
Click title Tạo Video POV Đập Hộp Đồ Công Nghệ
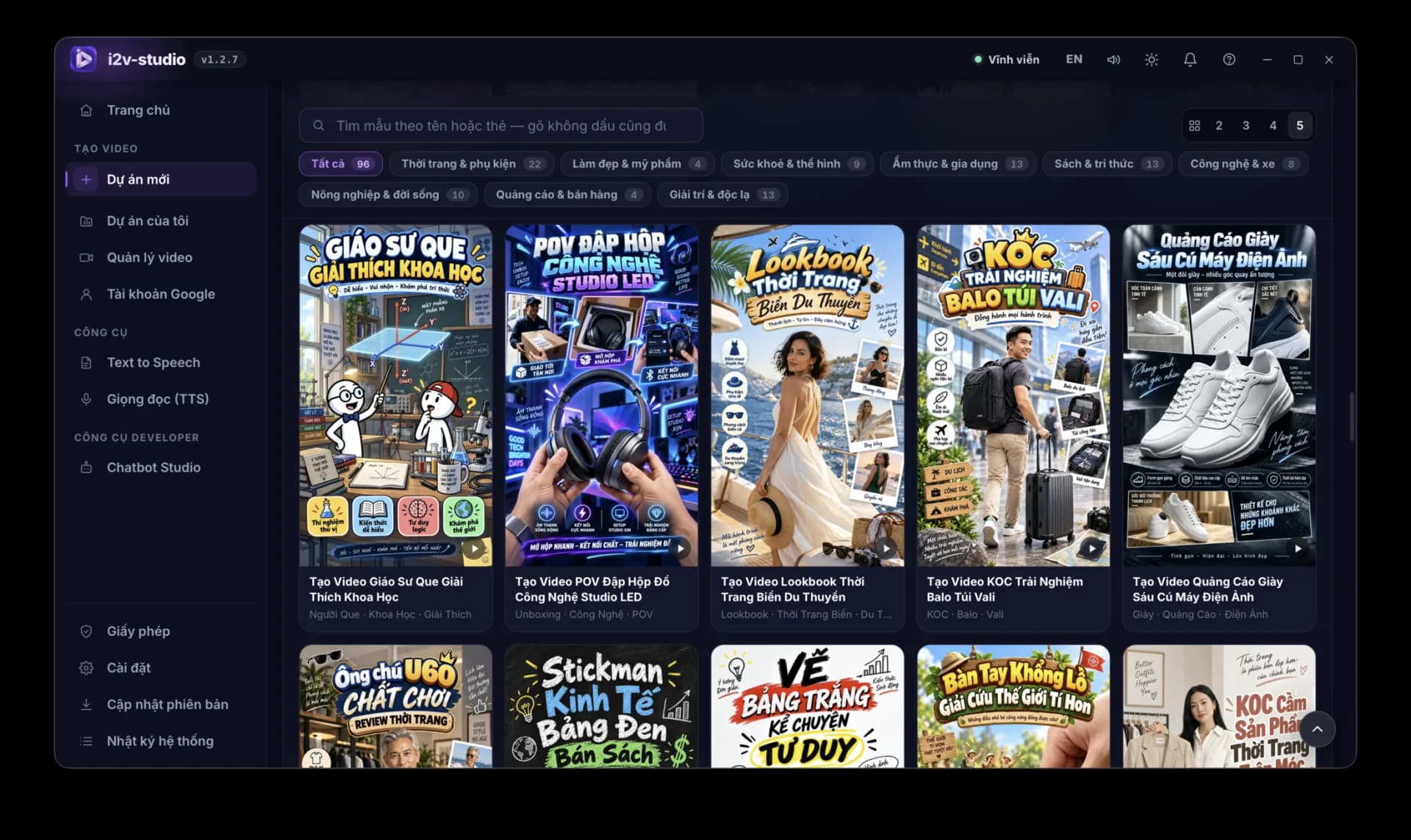(x=592, y=589)
